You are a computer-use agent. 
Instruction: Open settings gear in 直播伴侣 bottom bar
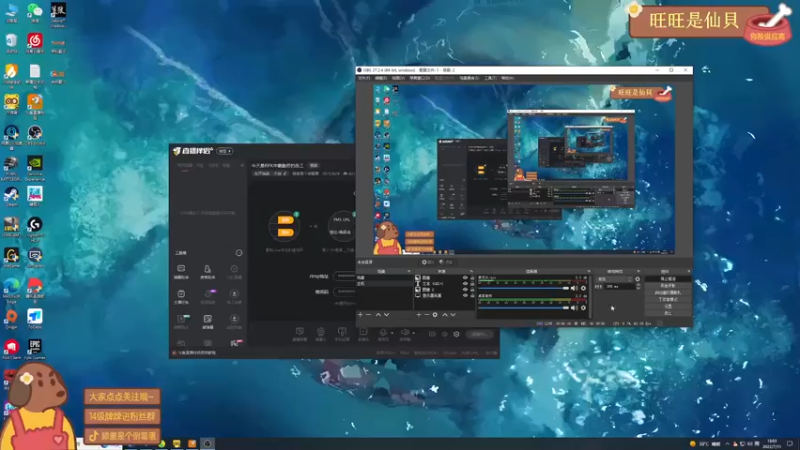click(456, 334)
